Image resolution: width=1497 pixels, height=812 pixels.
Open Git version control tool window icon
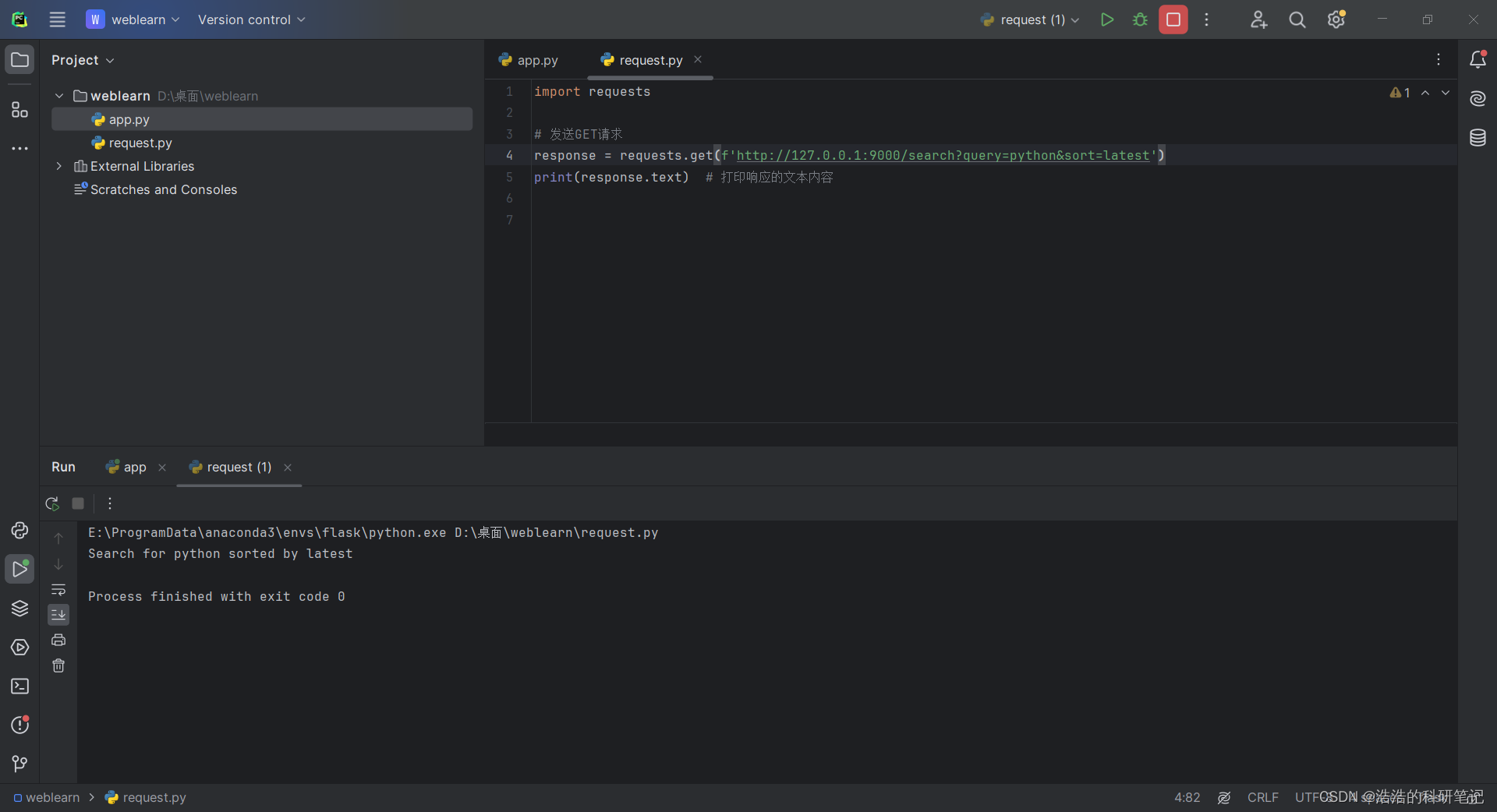point(19,764)
